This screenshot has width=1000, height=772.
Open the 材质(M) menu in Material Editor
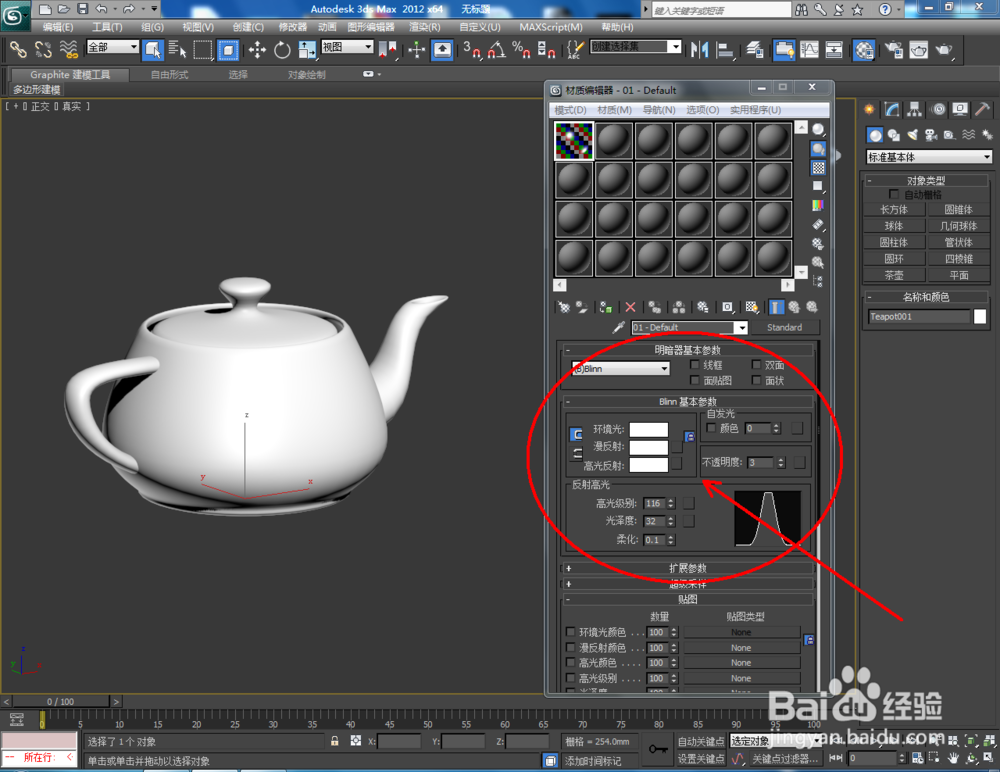point(614,110)
